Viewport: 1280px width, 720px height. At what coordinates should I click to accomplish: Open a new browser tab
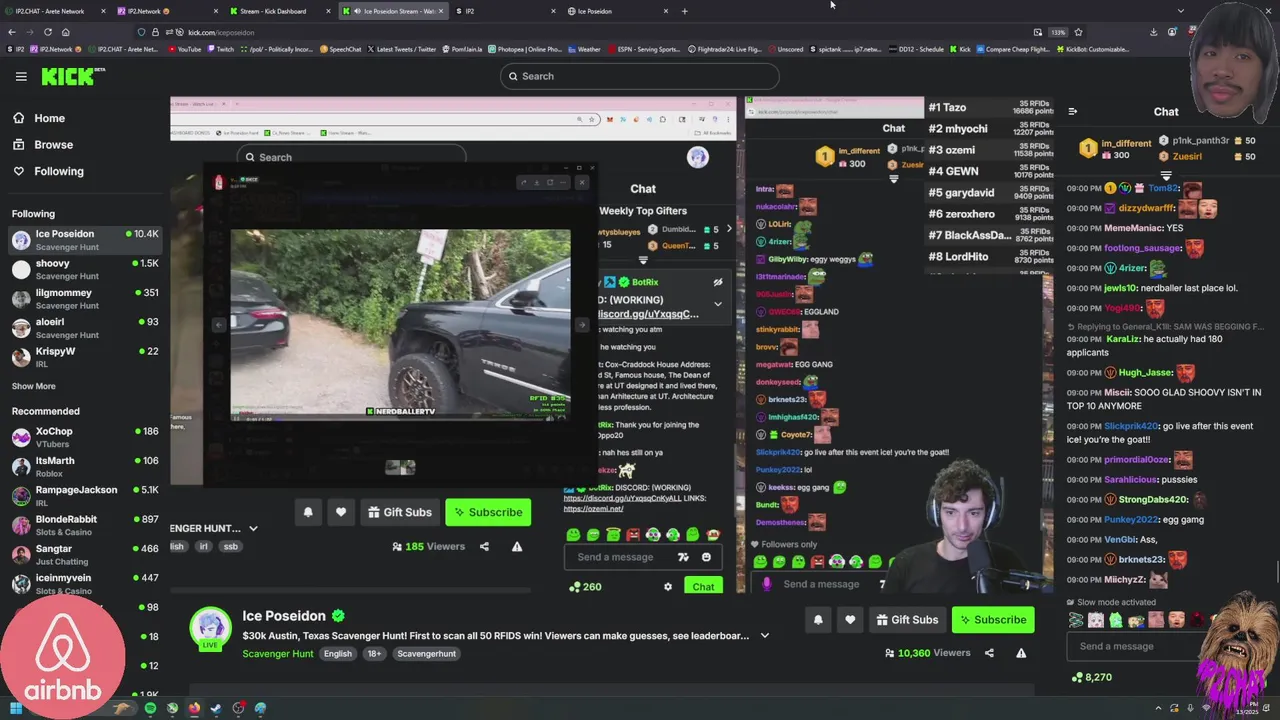tap(684, 11)
